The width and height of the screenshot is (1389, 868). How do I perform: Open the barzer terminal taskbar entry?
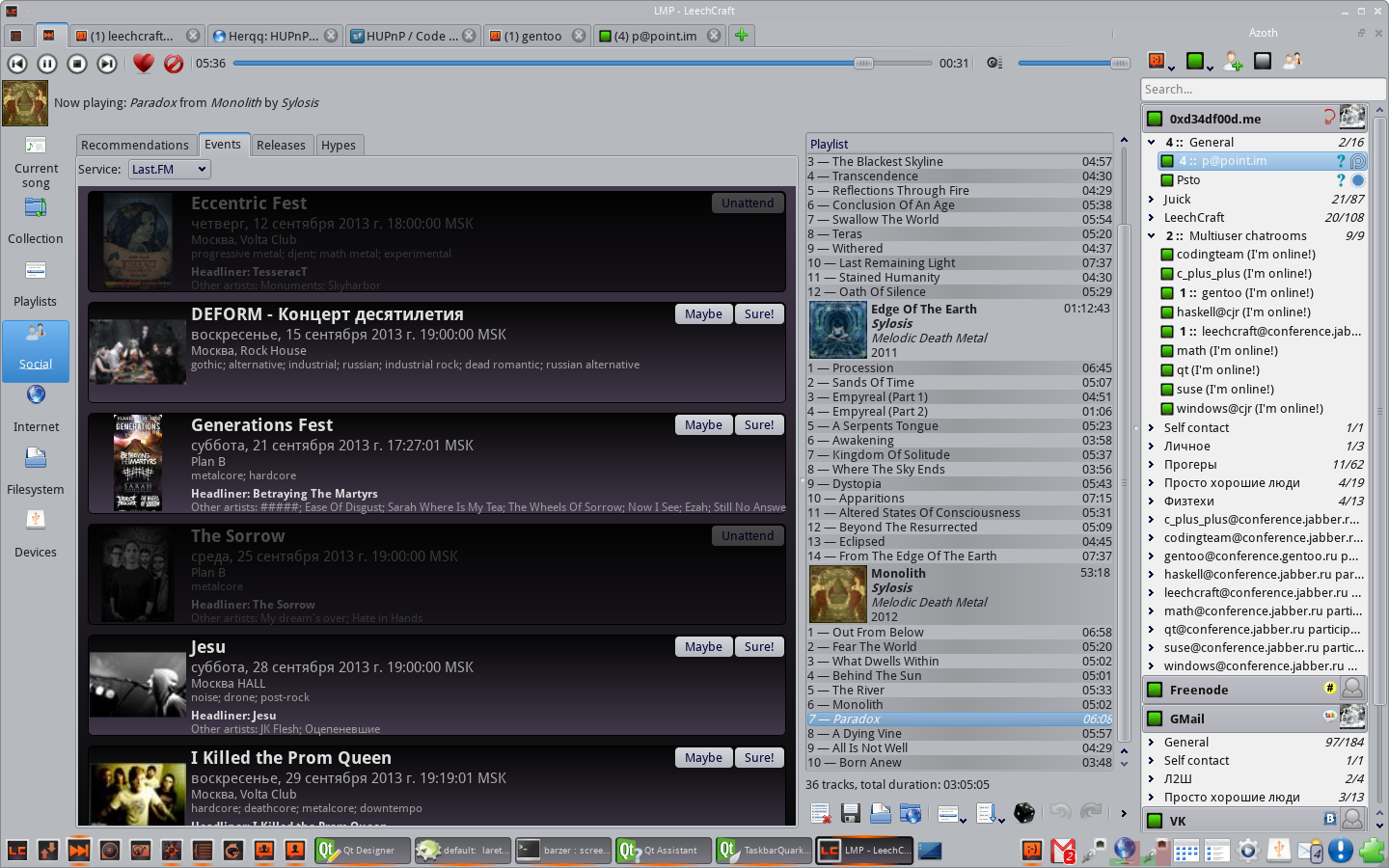[563, 851]
